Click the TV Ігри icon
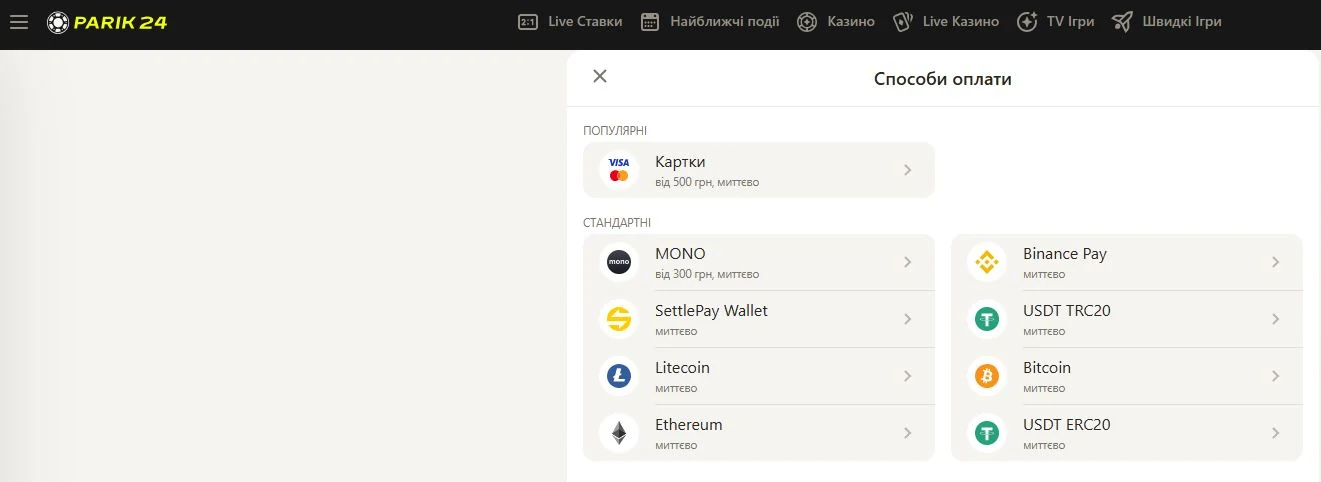 point(1027,22)
